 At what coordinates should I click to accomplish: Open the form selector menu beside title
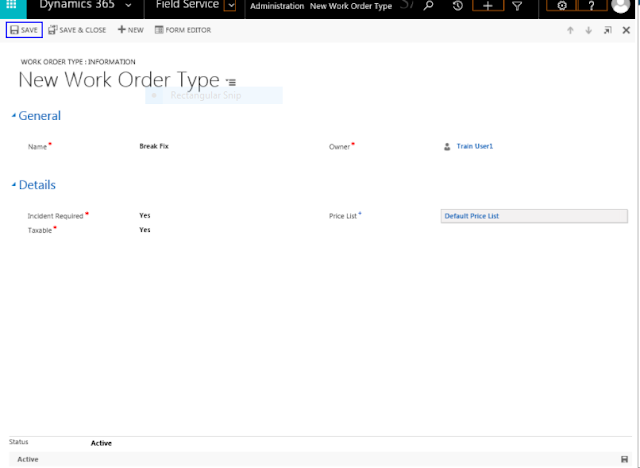pos(231,82)
